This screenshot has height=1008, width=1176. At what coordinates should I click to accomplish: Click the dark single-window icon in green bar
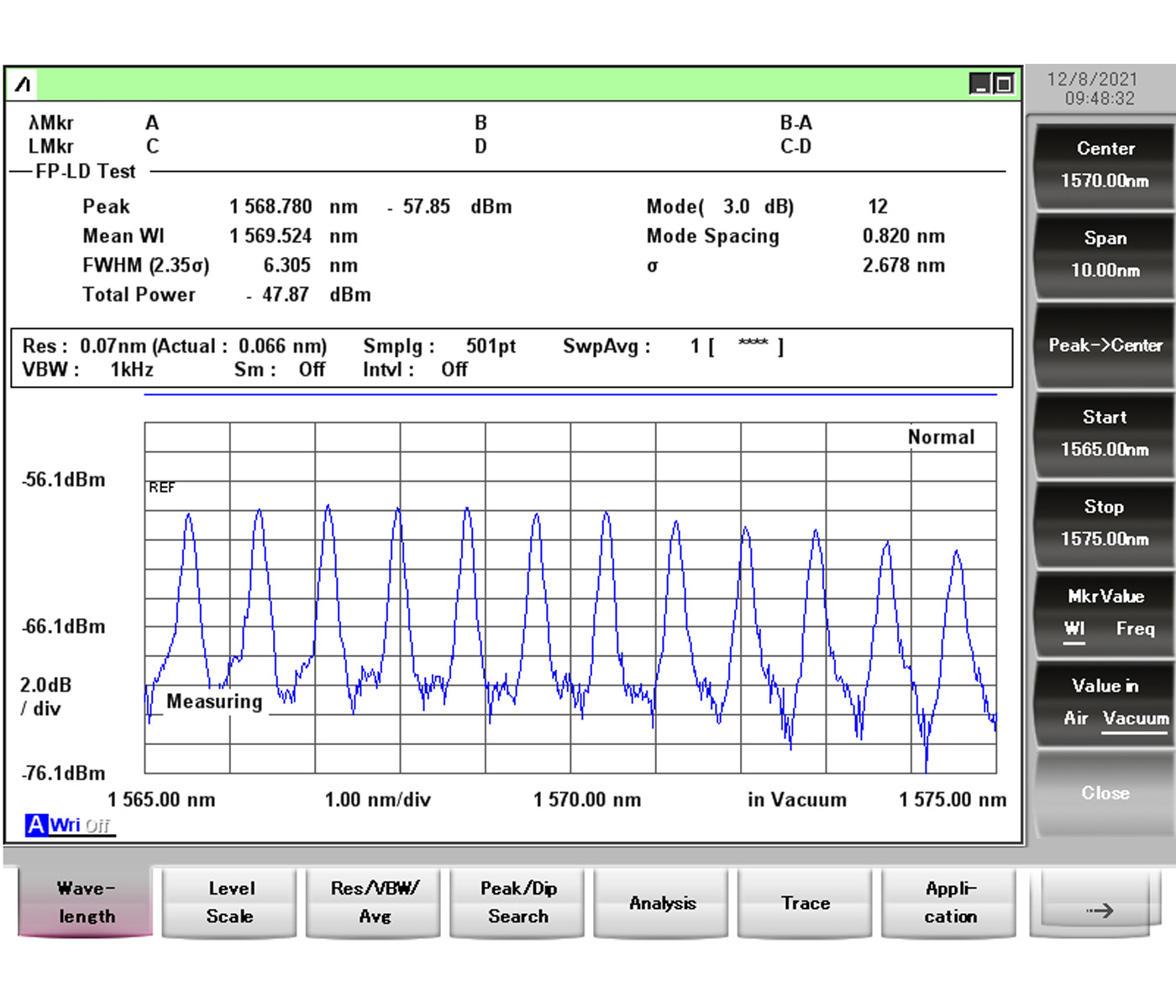(979, 84)
